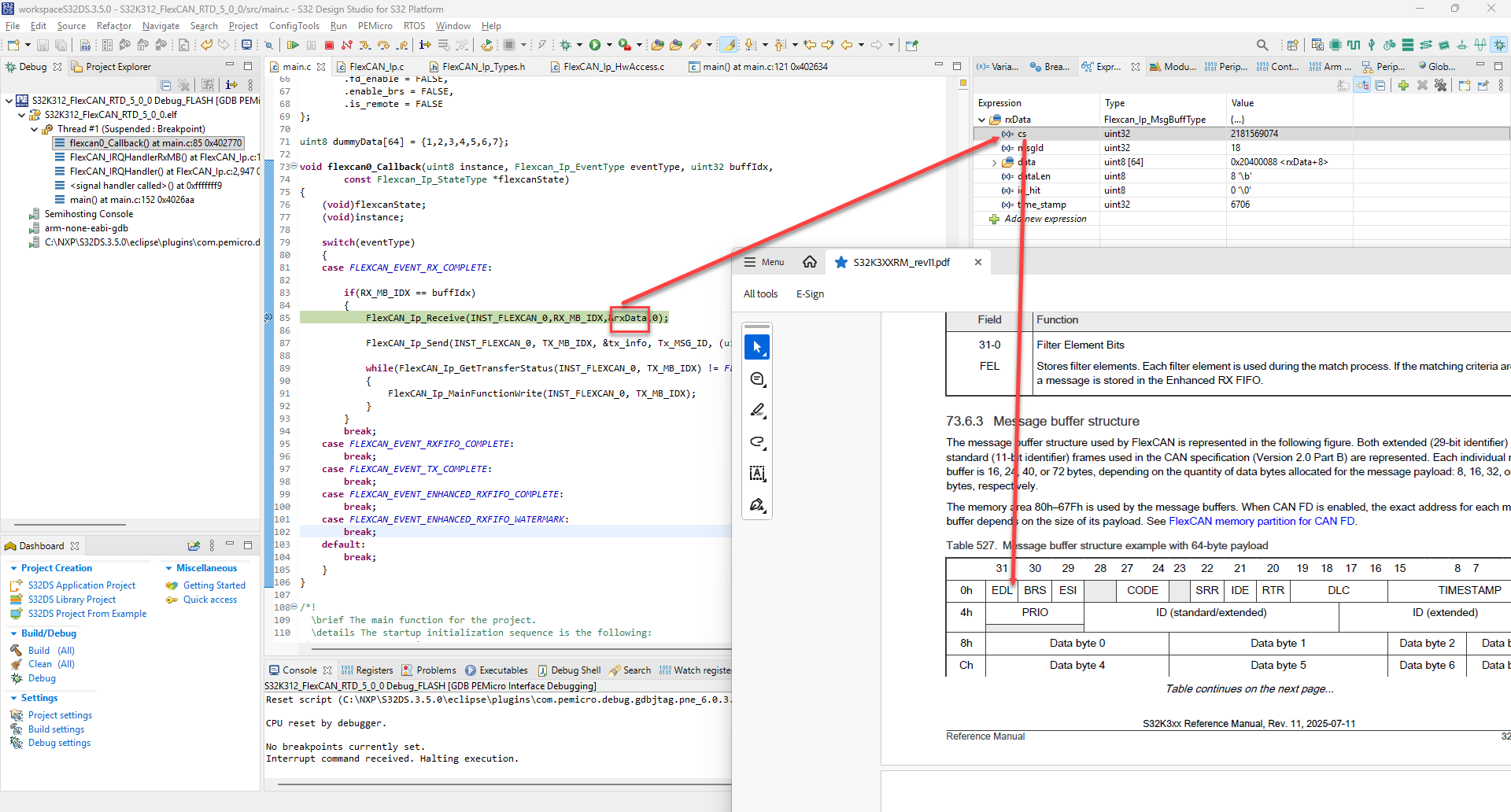Screen dimensions: 1511x812
Task: Open the ConfigTools menu
Action: point(294,26)
